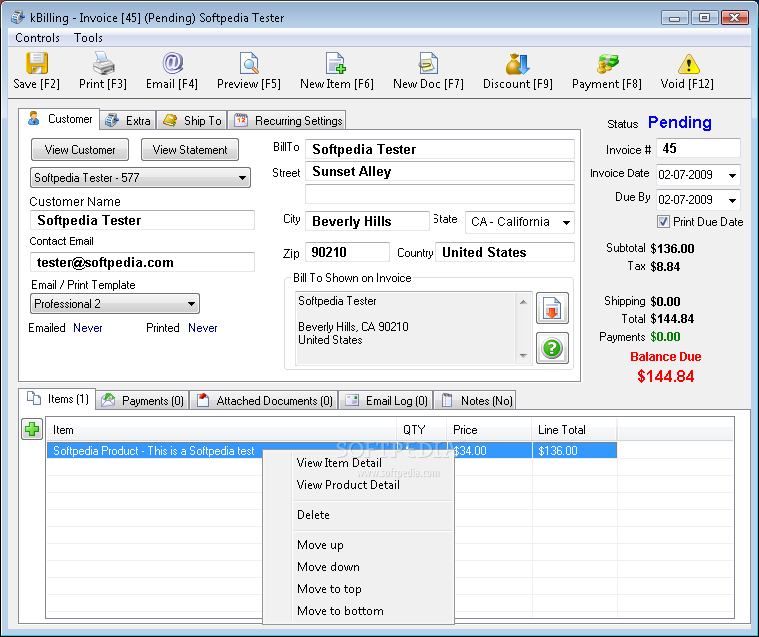Switch to the Ship To tab
Image resolution: width=759 pixels, height=637 pixels.
pyautogui.click(x=192, y=121)
